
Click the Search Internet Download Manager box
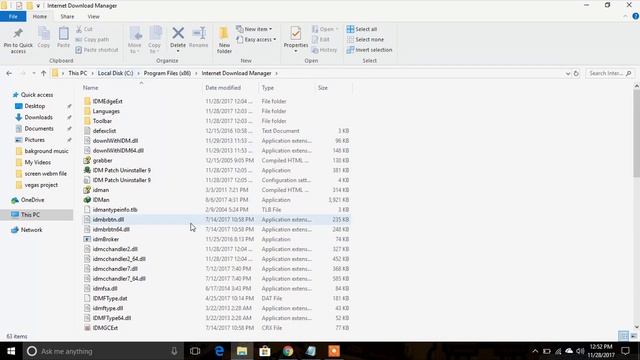coord(609,73)
